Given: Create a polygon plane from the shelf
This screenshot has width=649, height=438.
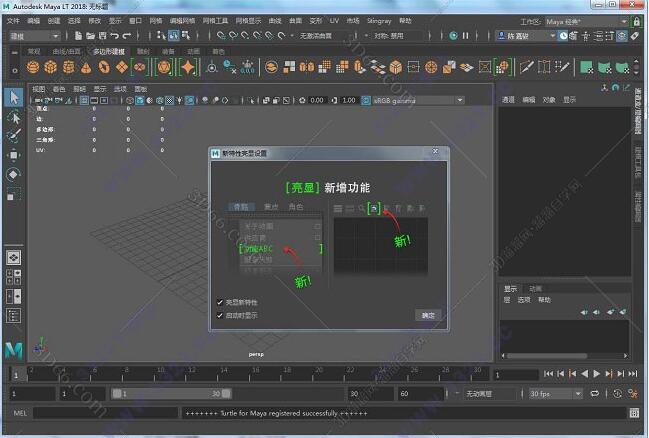Looking at the screenshot, I should (x=122, y=67).
